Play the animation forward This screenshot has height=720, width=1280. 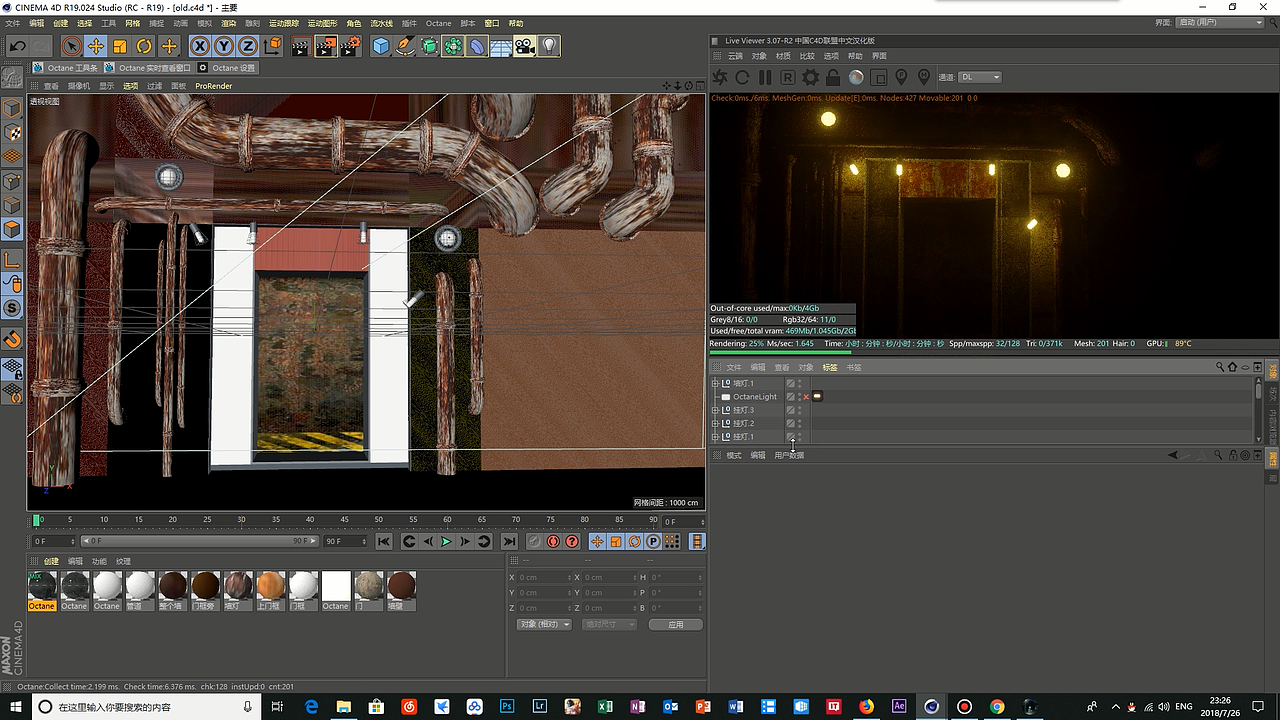(447, 541)
